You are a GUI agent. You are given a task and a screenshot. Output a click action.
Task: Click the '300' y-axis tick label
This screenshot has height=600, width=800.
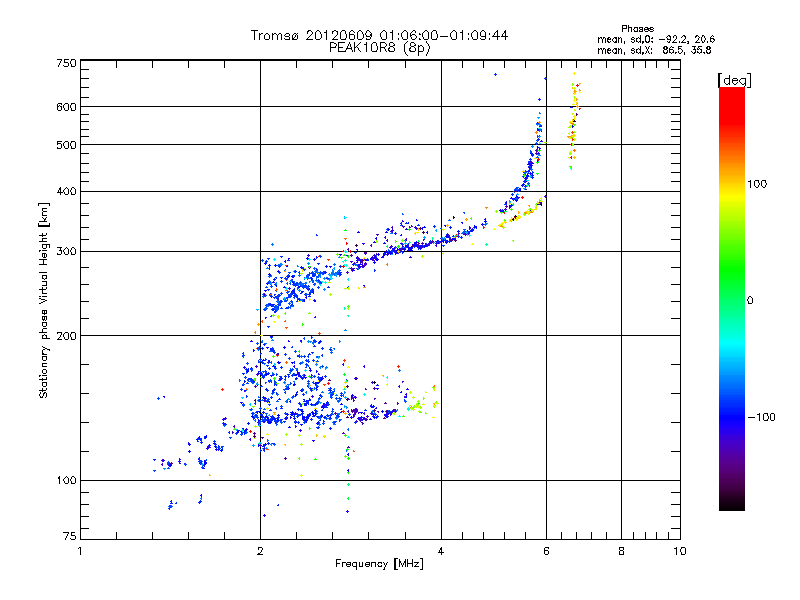click(66, 252)
